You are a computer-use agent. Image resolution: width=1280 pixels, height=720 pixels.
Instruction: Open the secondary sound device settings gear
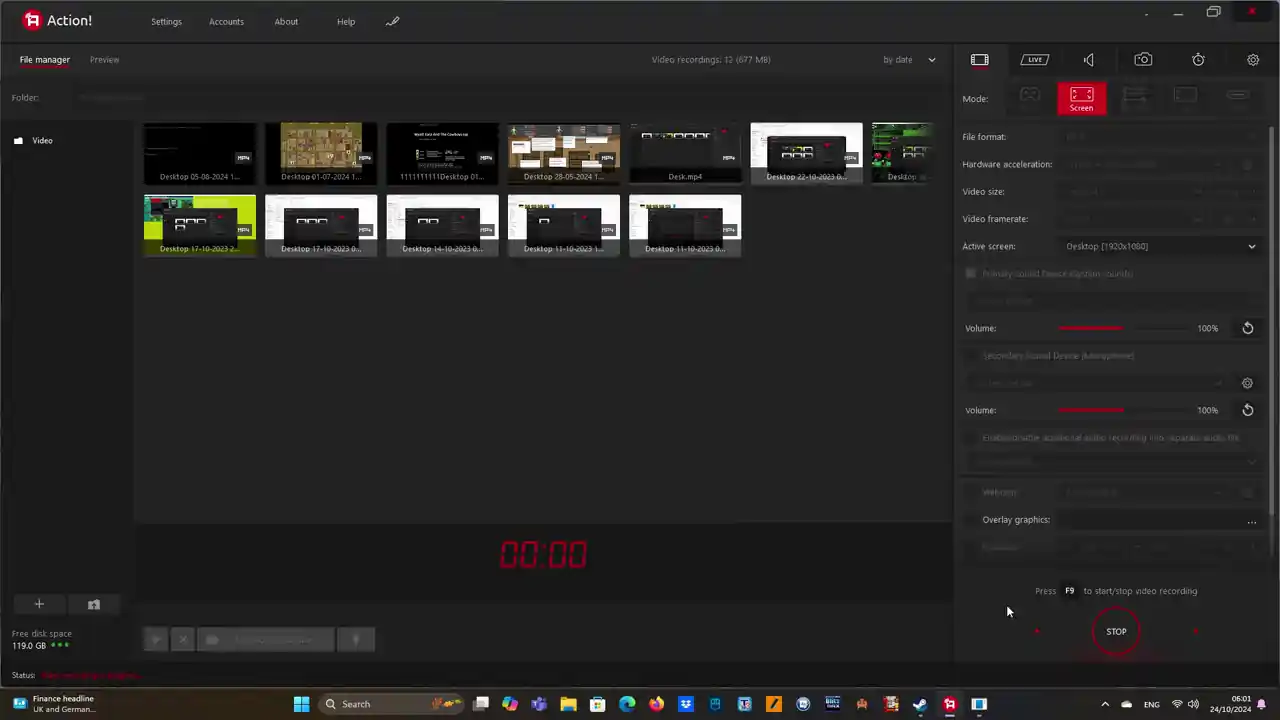pyautogui.click(x=1247, y=383)
